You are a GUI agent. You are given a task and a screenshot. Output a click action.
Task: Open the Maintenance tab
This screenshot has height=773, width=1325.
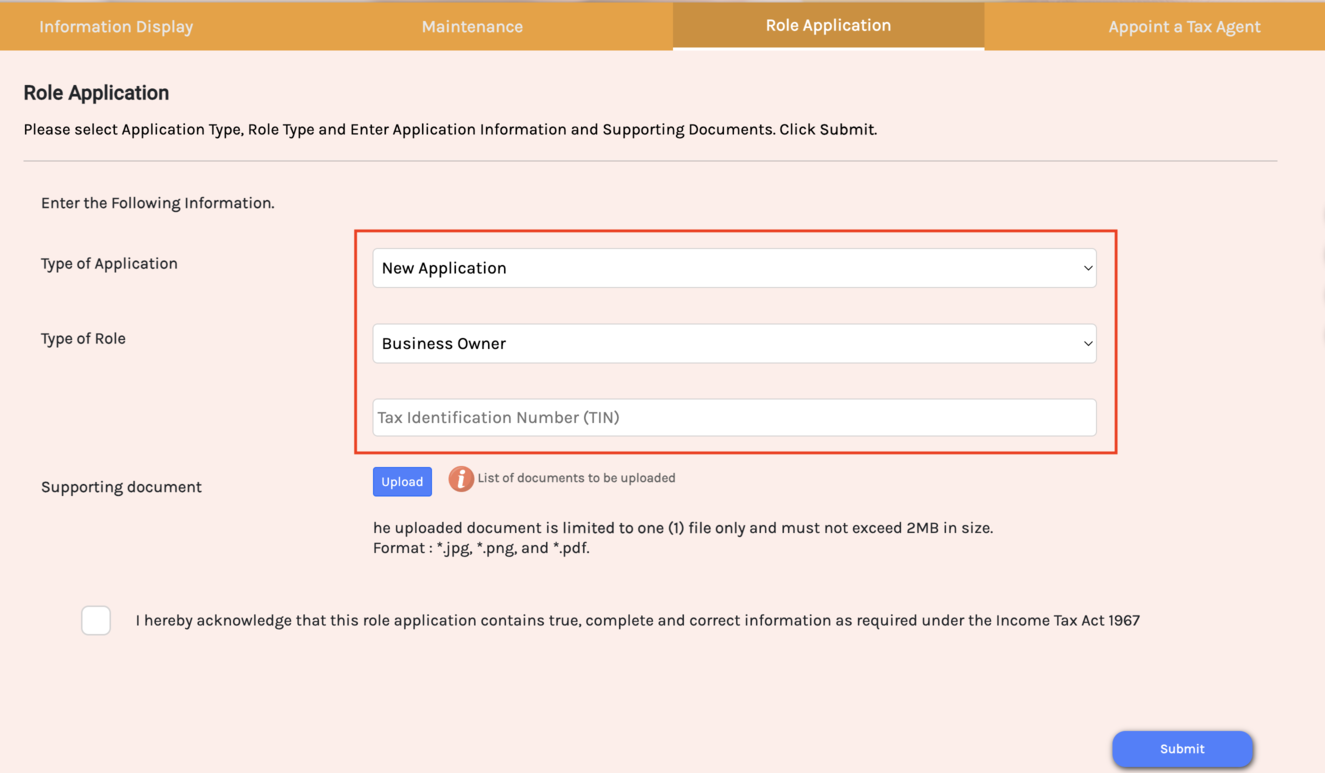(x=472, y=27)
